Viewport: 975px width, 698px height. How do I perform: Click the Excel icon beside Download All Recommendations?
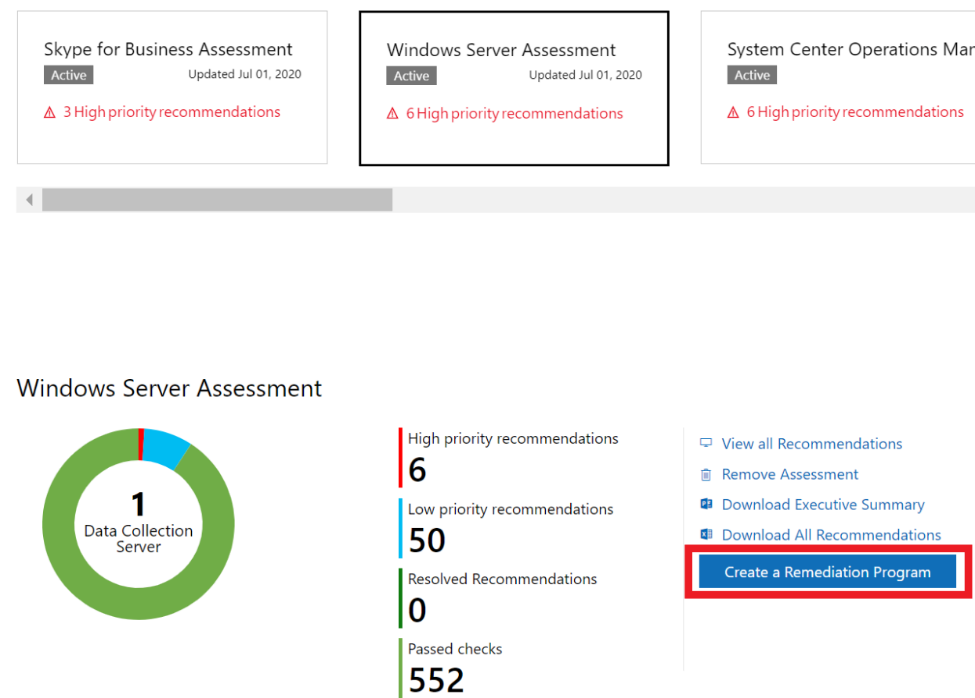(706, 535)
